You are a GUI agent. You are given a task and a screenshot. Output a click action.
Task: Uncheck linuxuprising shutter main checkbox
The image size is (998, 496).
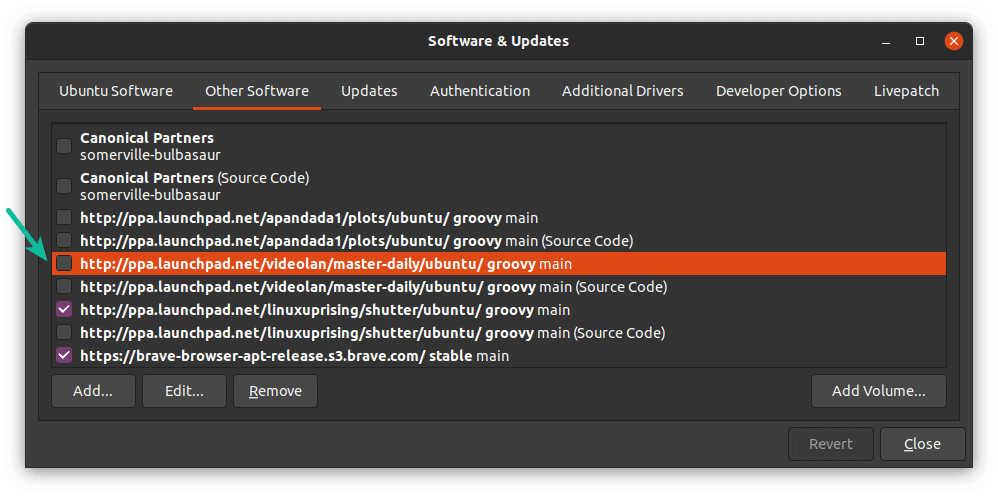[x=64, y=309]
